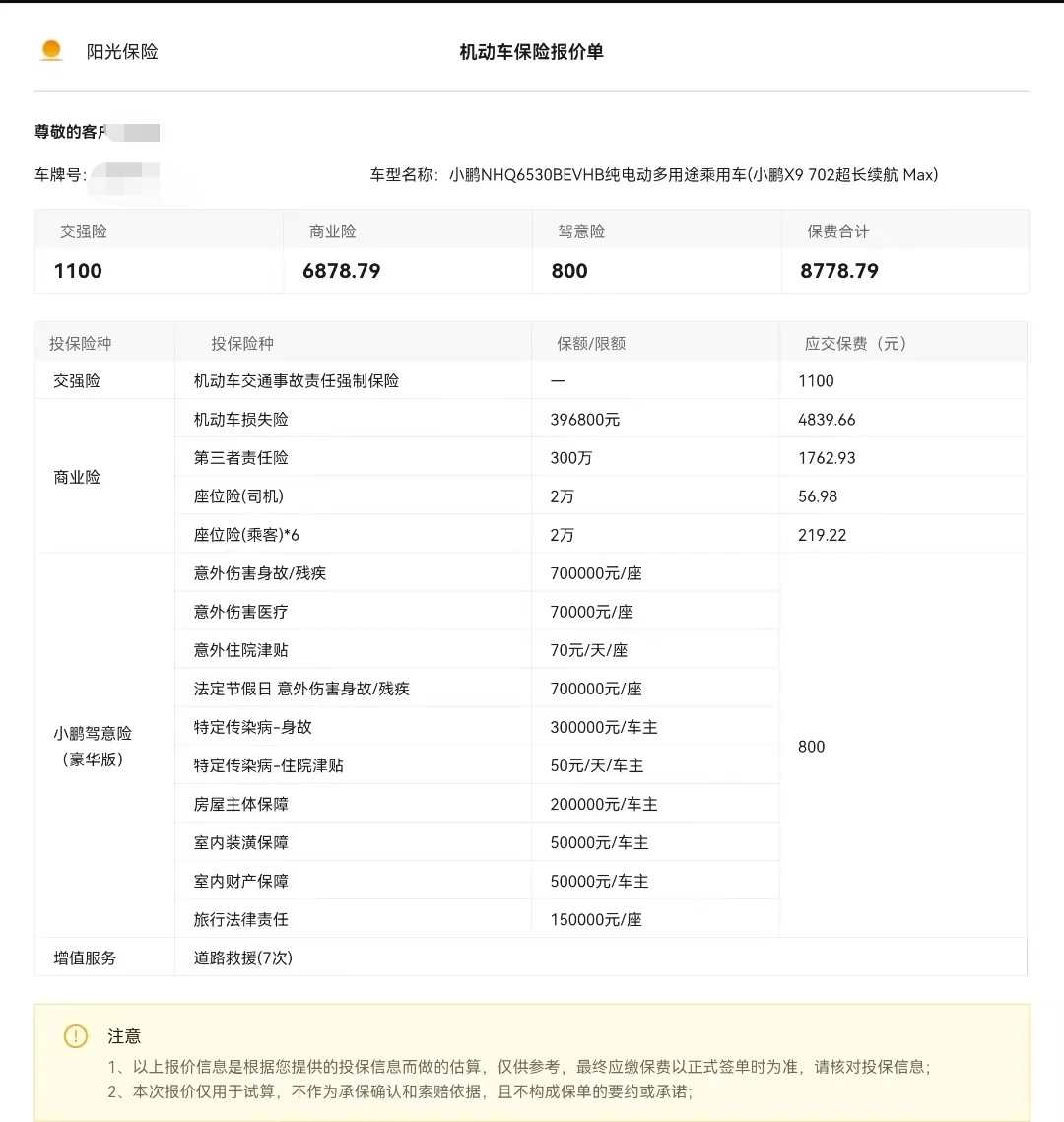Click 2万 in the 座位险(司机) row
The height and width of the screenshot is (1122, 1064).
point(563,496)
